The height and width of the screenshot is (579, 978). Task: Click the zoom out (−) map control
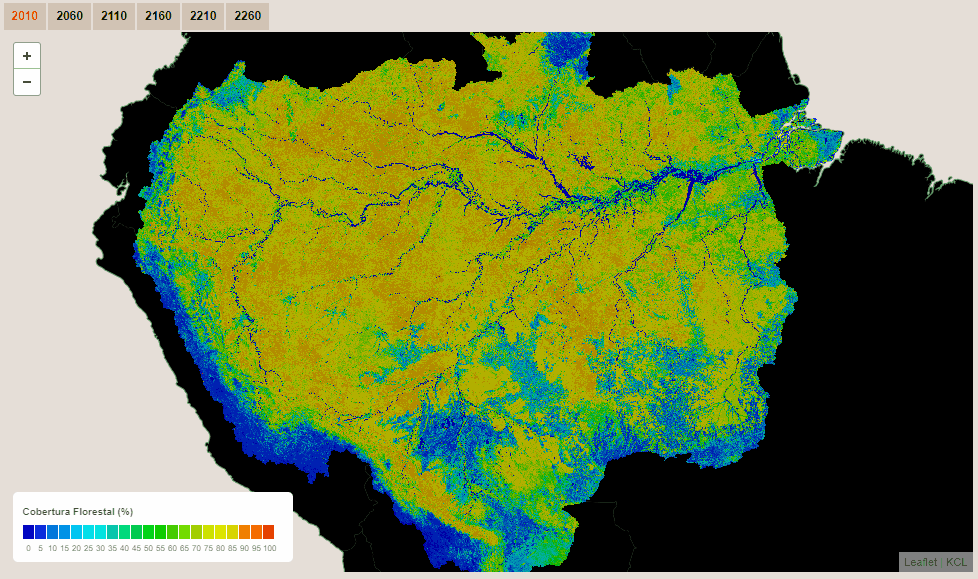(x=26, y=81)
